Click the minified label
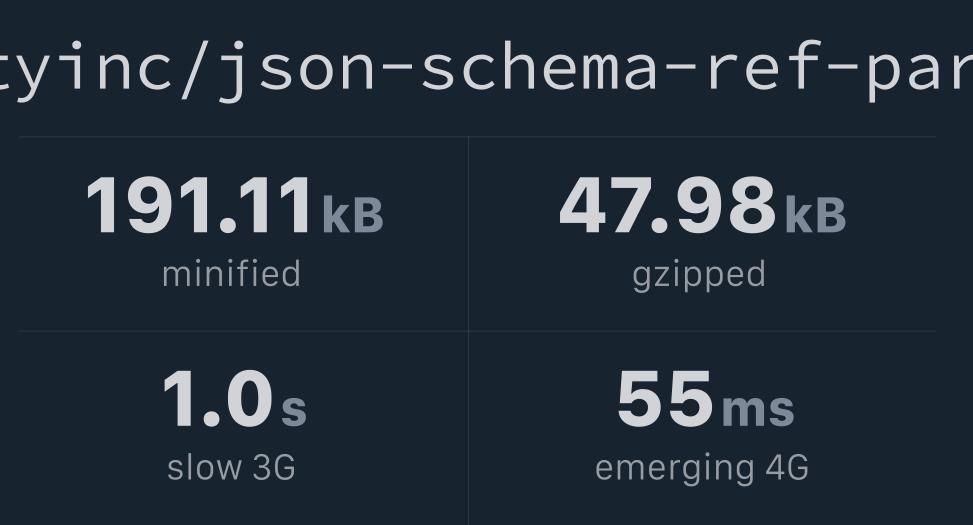Screen dimensions: 973x525 231,274
